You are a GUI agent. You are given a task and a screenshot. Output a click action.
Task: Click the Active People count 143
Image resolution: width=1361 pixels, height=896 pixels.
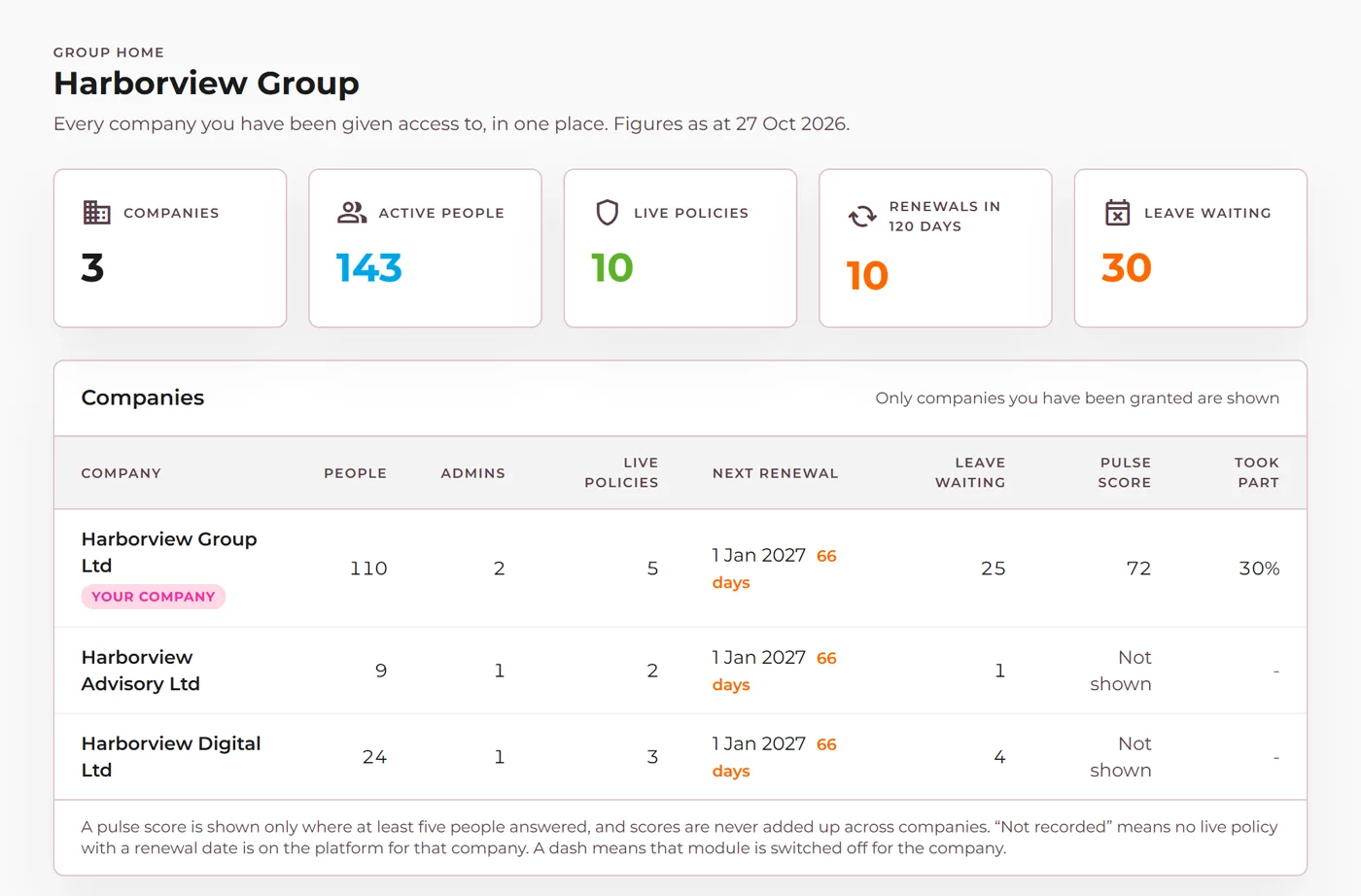tap(368, 268)
